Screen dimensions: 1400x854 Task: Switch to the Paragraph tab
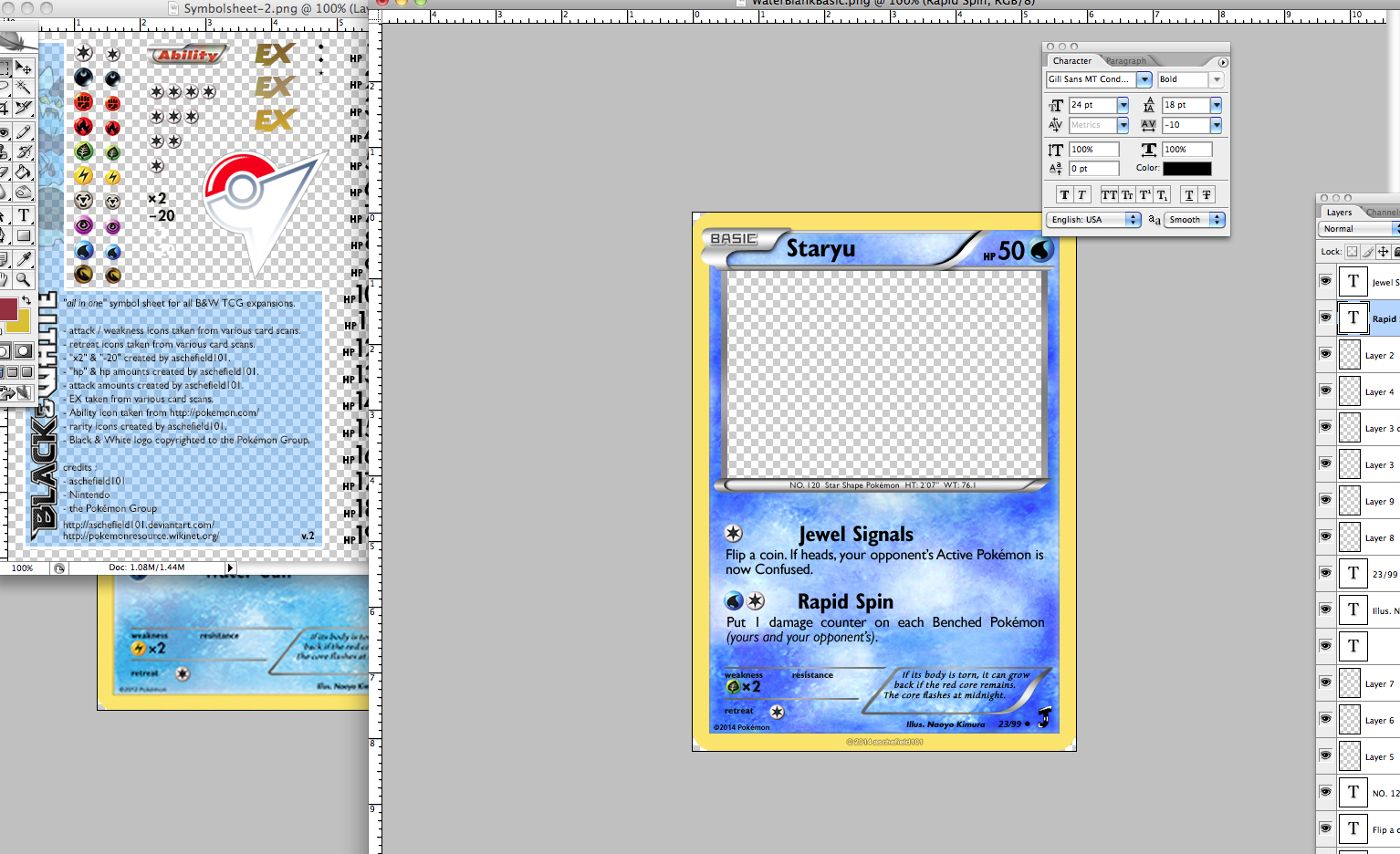coord(1126,61)
